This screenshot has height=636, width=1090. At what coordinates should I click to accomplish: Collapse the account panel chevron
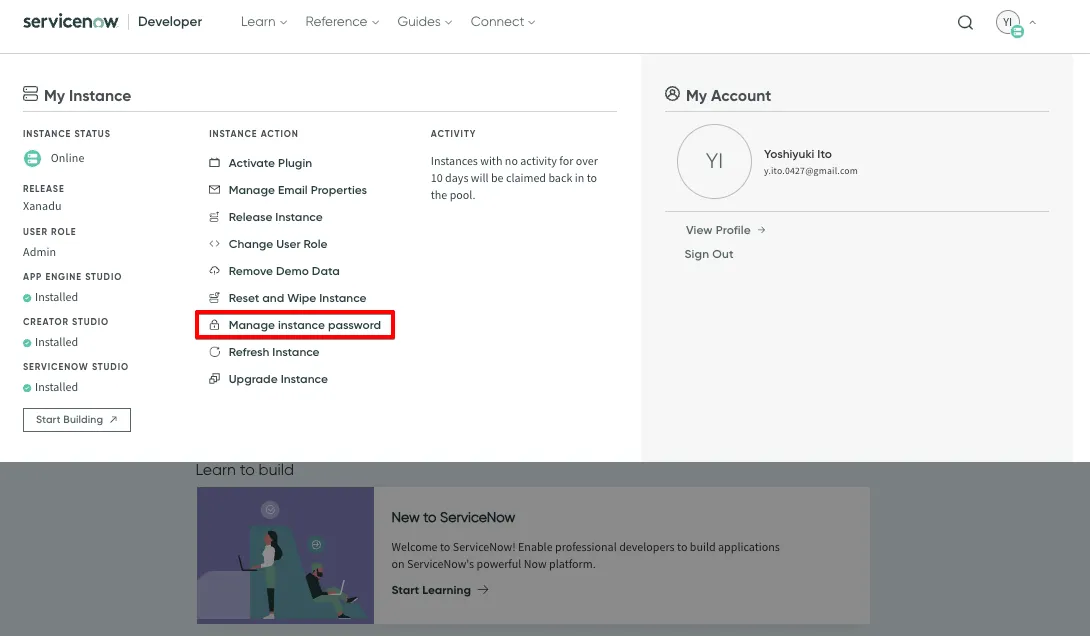(x=1032, y=22)
